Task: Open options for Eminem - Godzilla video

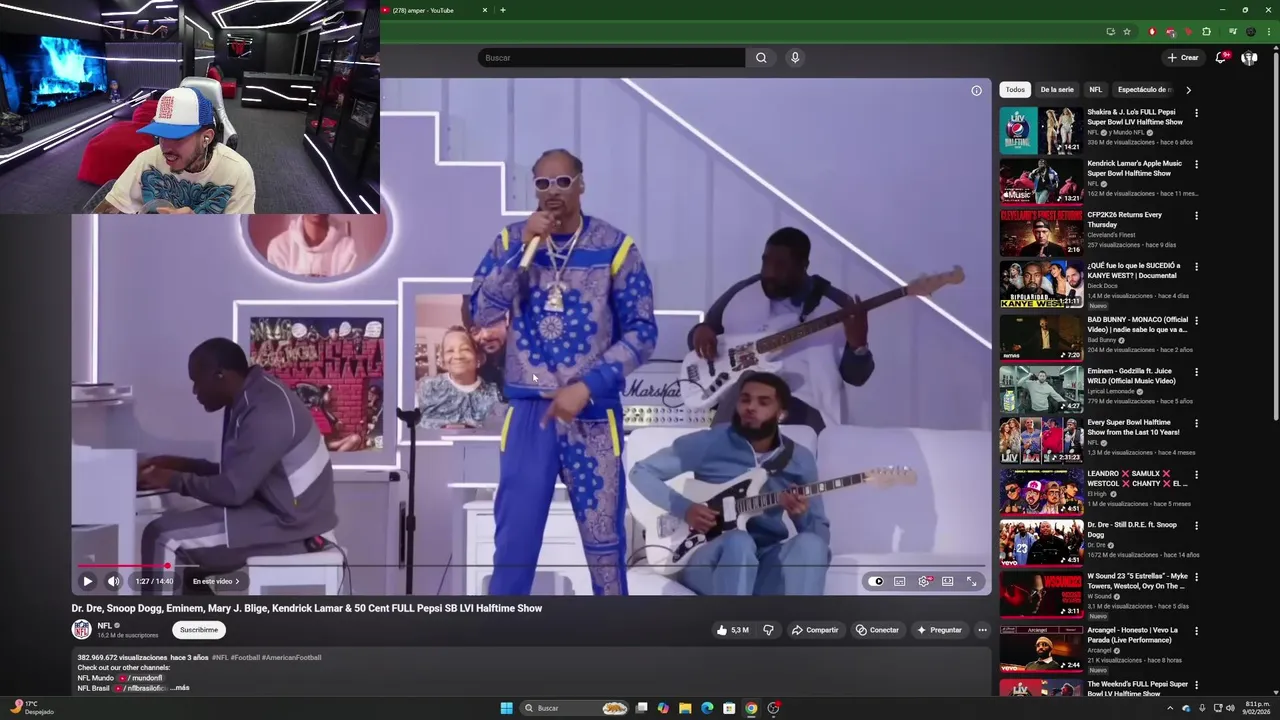Action: [x=1196, y=371]
